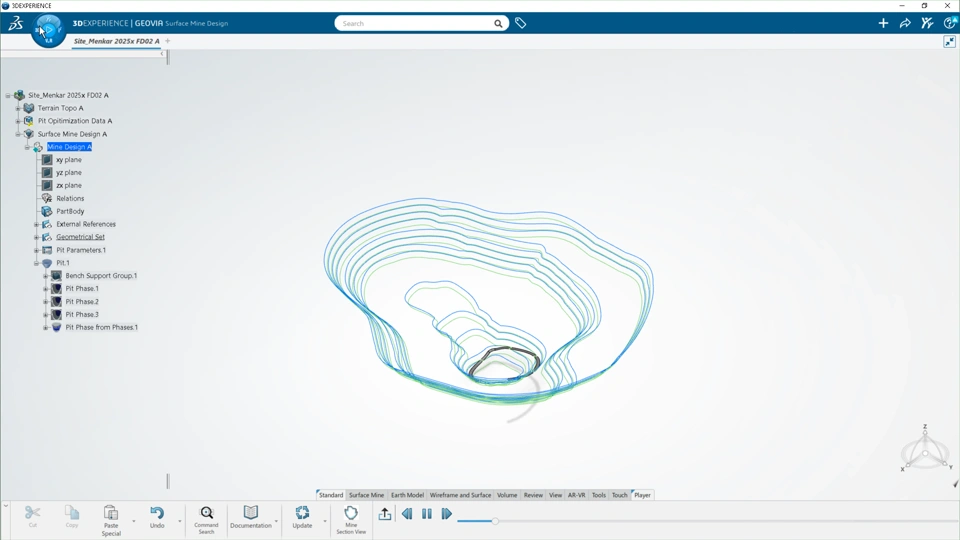This screenshot has width=960, height=540.
Task: Open the Paste Special dropdown arrow
Action: (133, 521)
